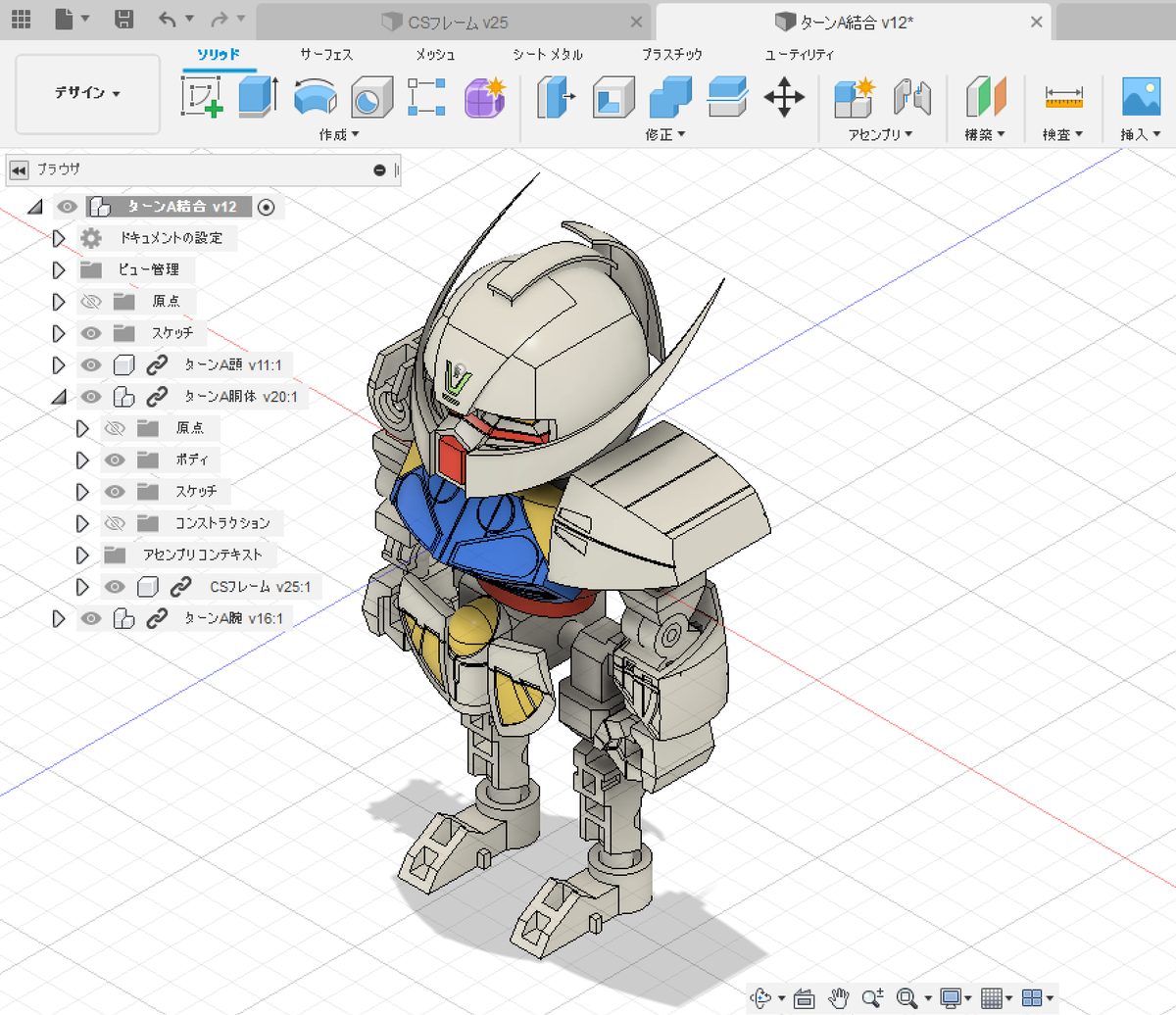Viewport: 1176px width, 1015px height.
Task: Open Grid and Snaps settings icon
Action: 991,998
